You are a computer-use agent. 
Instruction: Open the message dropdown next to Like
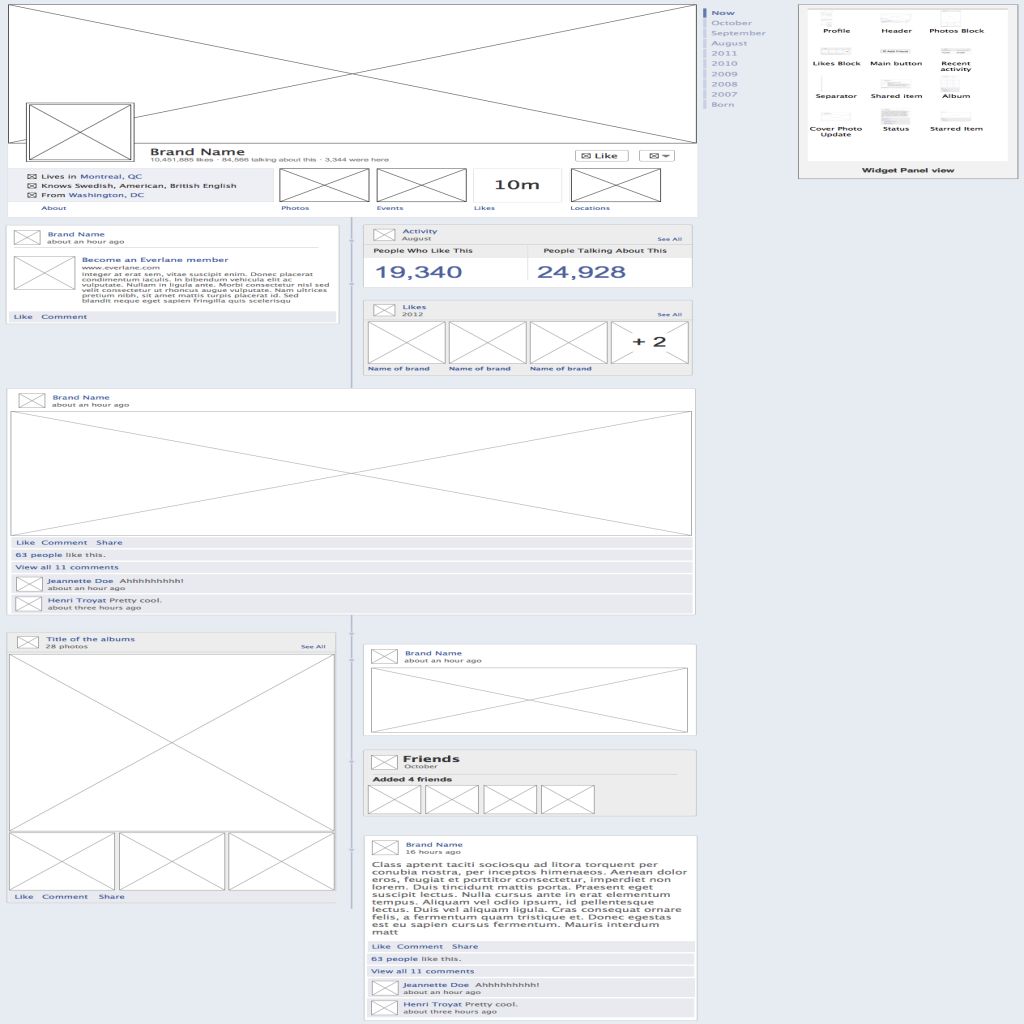coord(656,156)
